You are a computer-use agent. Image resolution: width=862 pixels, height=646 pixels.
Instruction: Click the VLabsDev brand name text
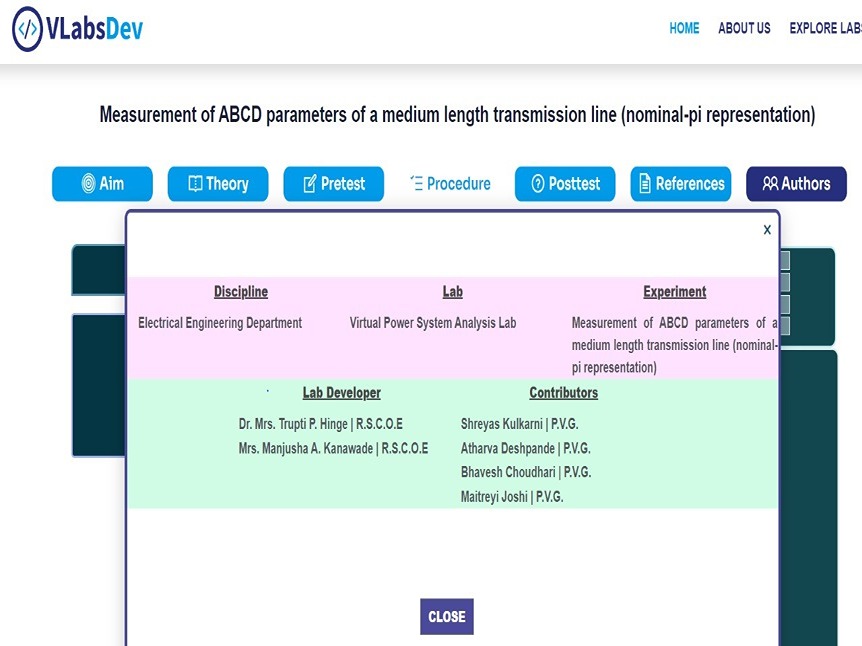click(x=95, y=29)
